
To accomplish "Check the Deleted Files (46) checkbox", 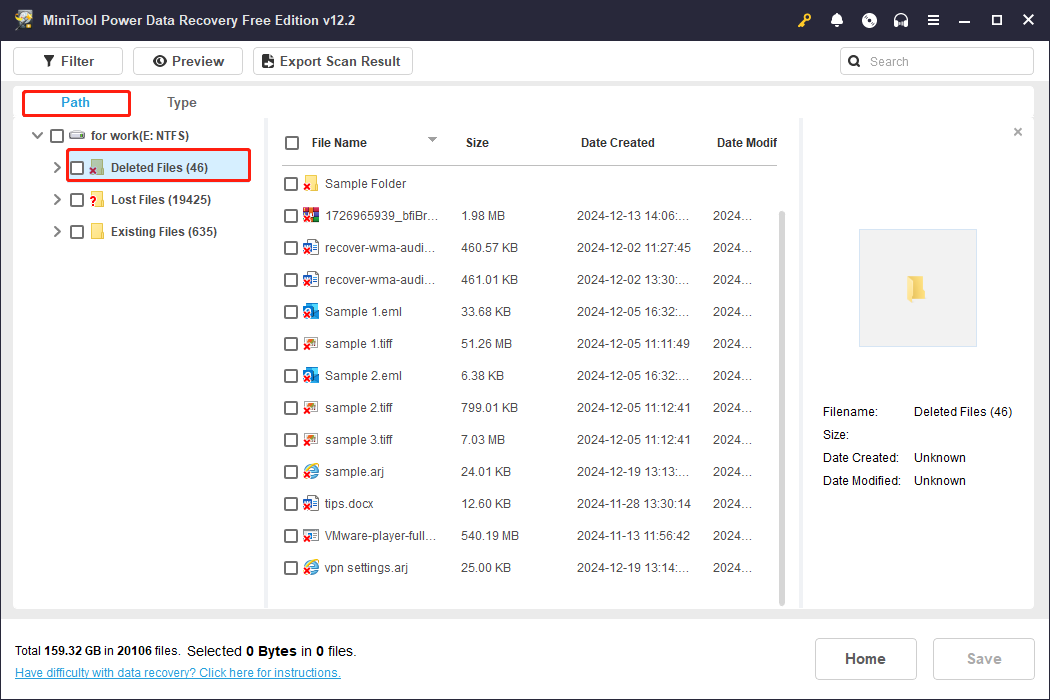I will pos(77,168).
